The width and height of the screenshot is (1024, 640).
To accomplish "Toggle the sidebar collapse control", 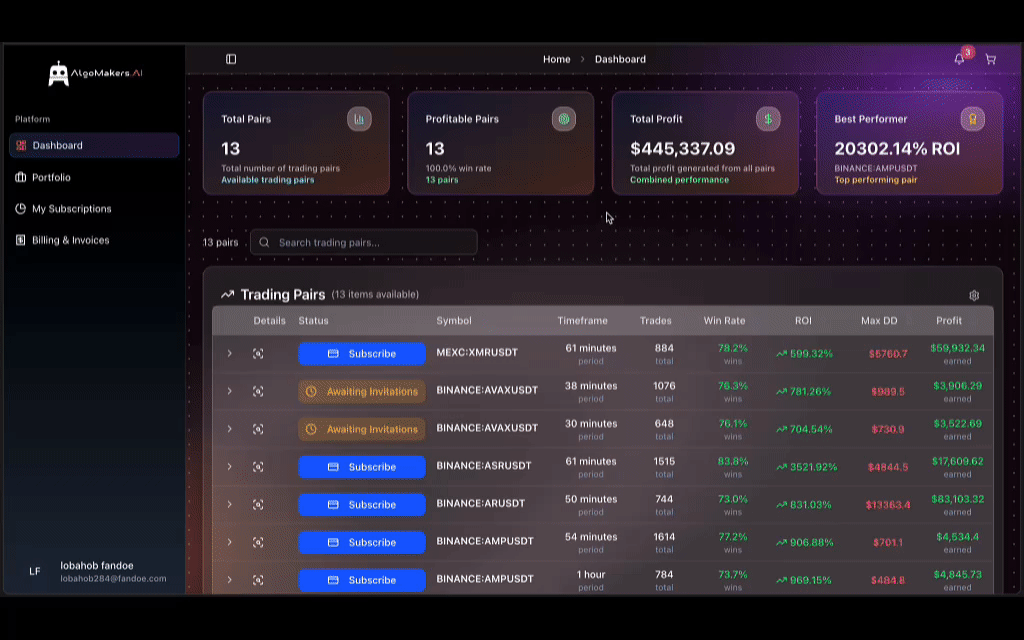I will pos(231,58).
